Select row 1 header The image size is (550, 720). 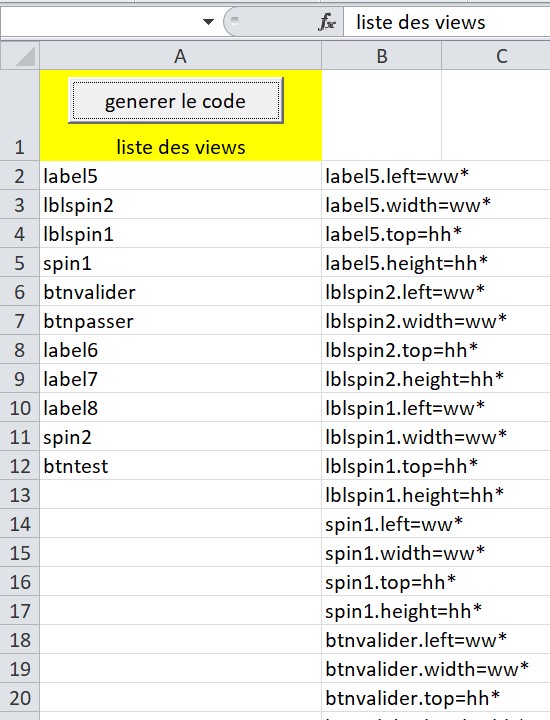click(x=20, y=115)
